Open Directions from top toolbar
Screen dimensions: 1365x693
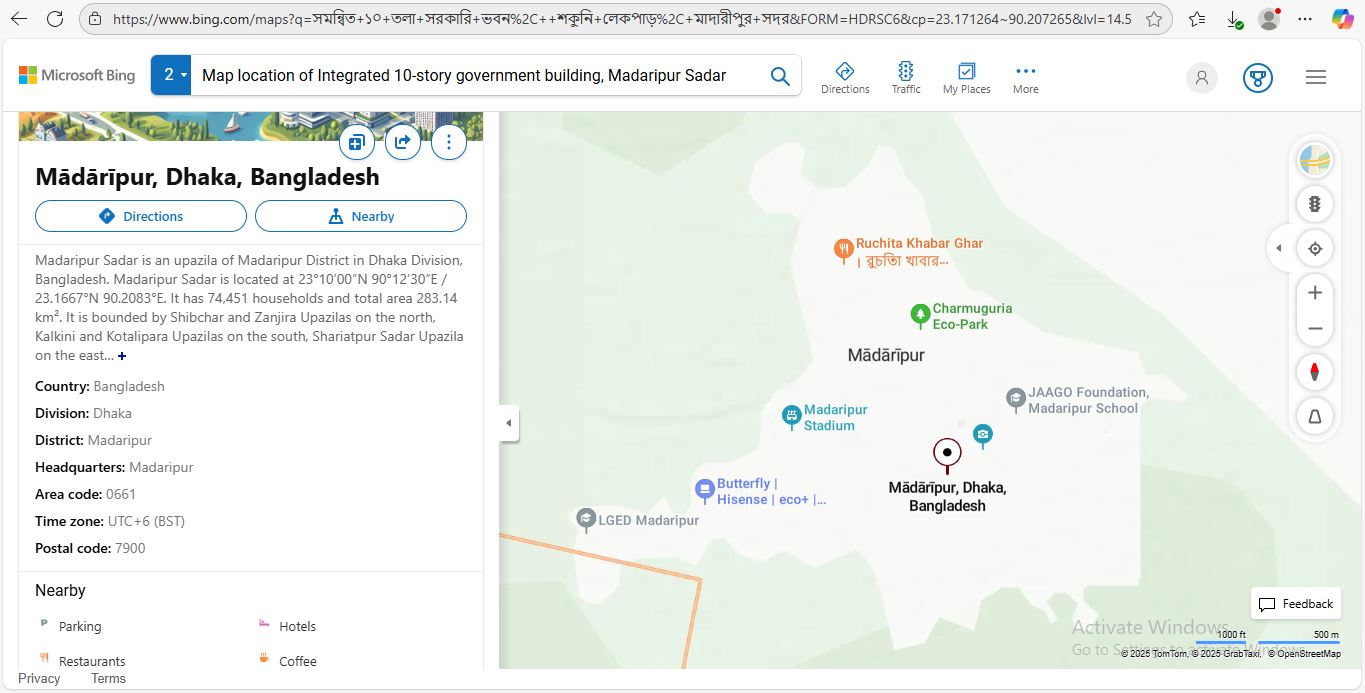(x=845, y=77)
